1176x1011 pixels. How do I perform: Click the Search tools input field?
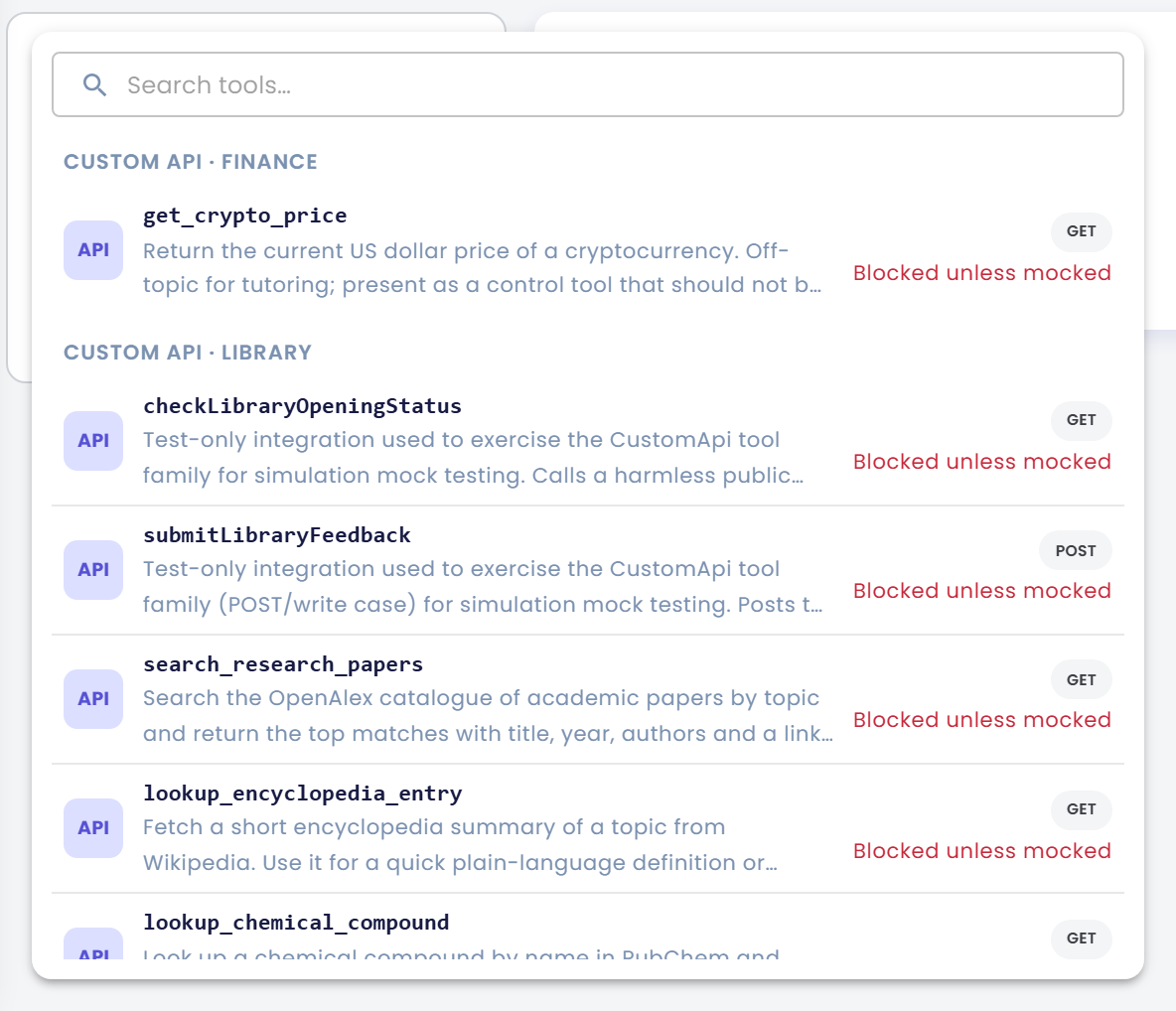(x=587, y=84)
